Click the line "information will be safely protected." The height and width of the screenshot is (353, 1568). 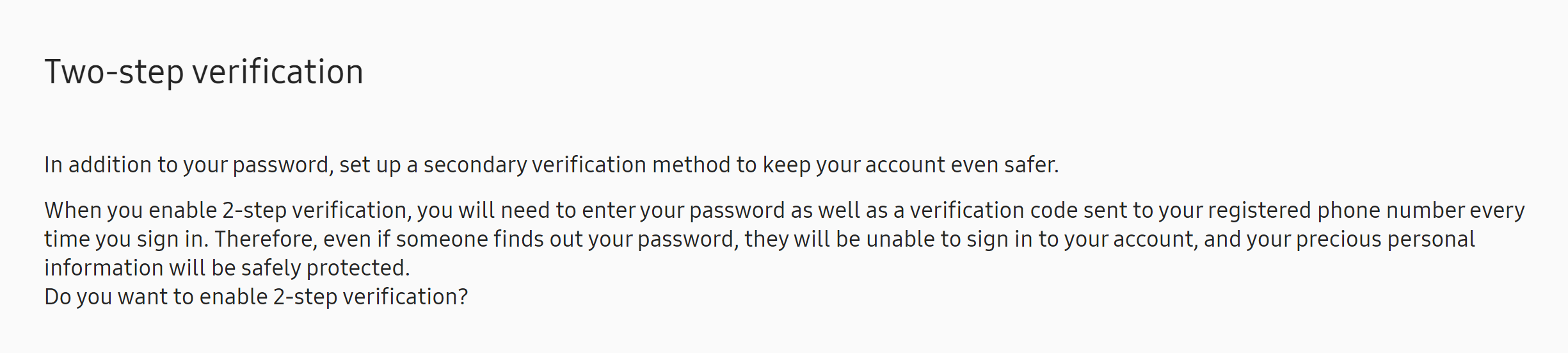[x=227, y=268]
